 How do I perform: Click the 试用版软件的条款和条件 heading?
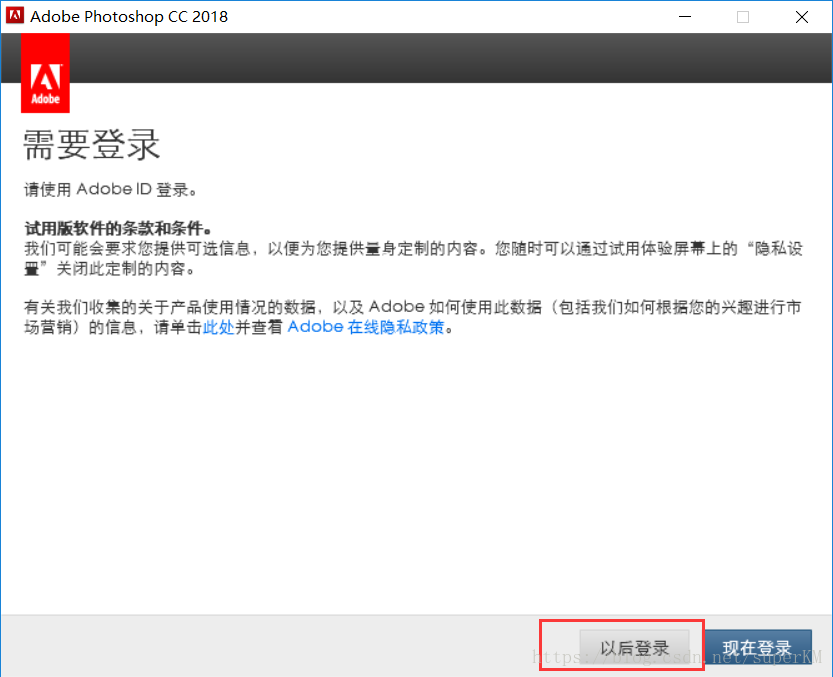[x=118, y=229]
